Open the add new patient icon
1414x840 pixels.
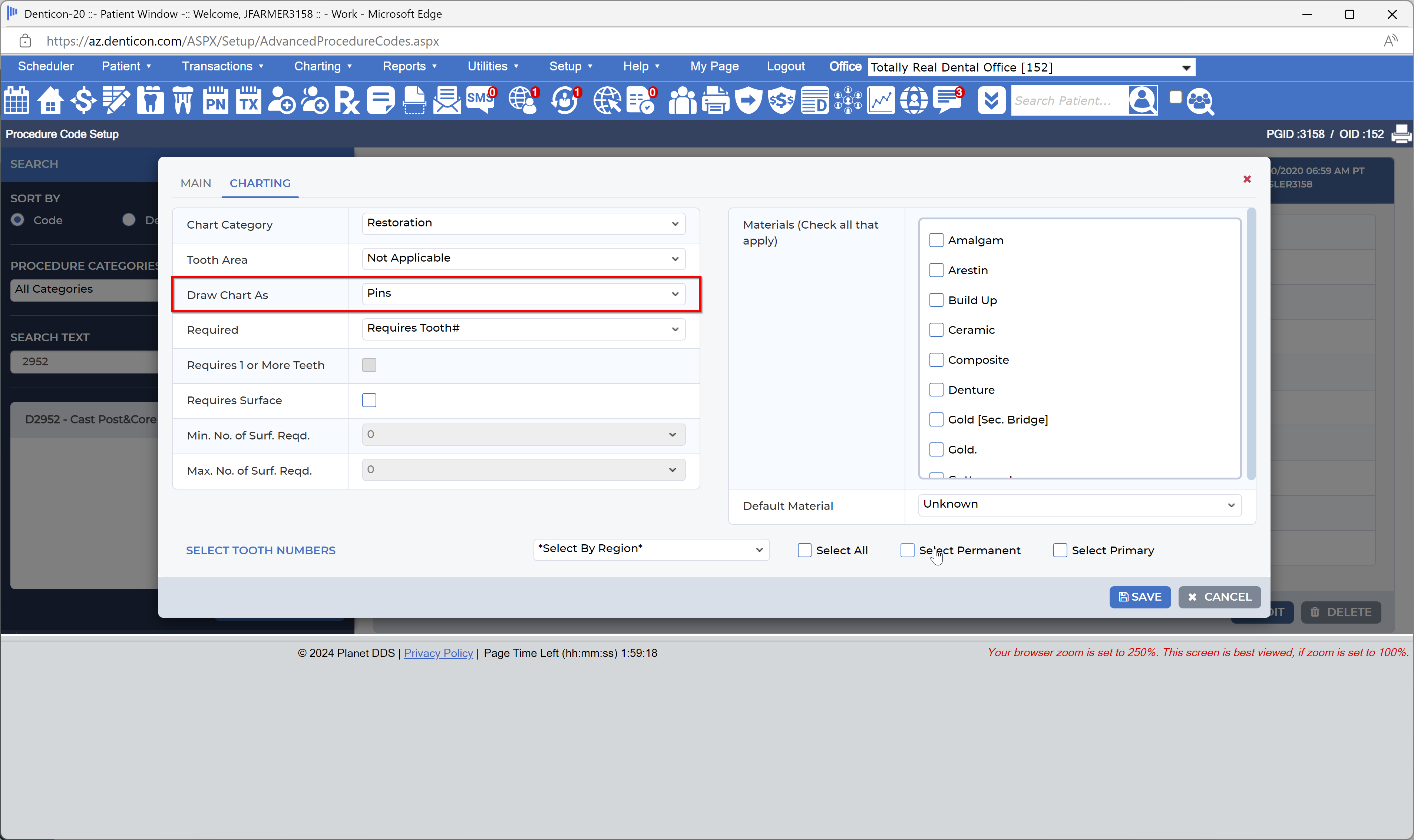point(281,100)
